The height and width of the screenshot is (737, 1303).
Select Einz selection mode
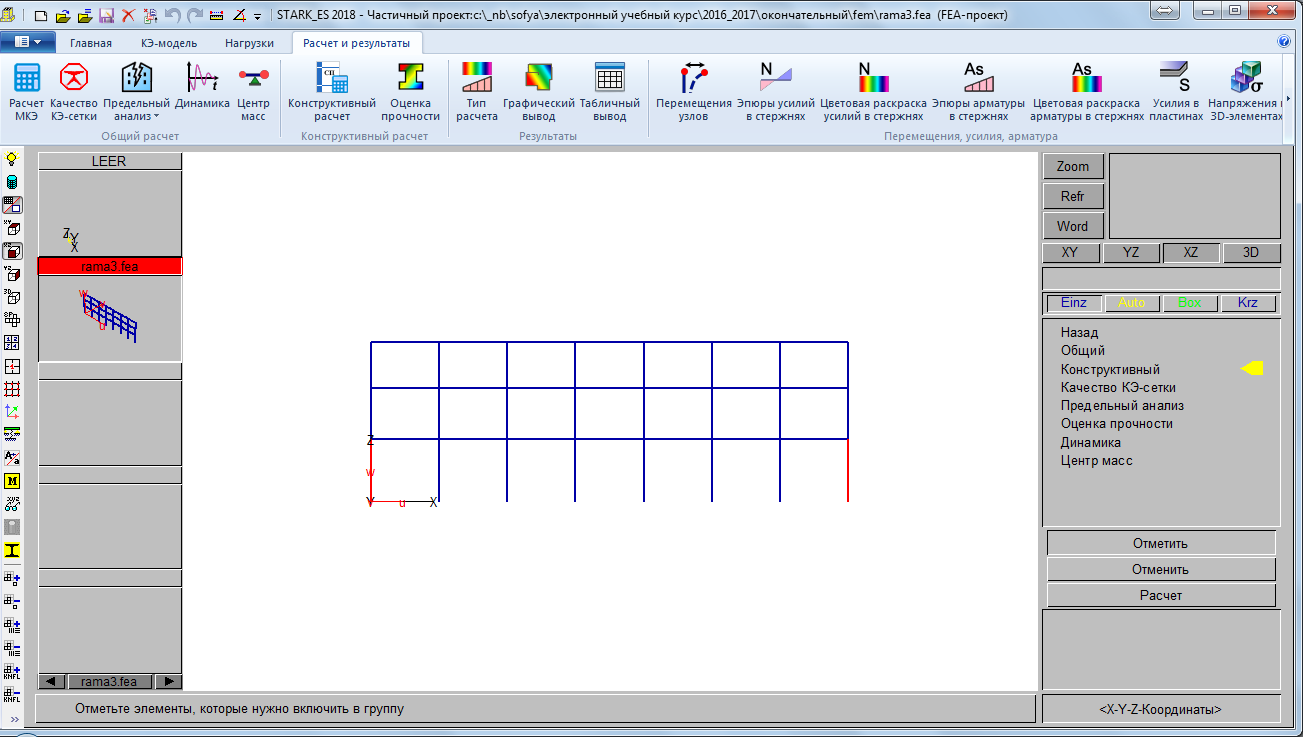1073,303
